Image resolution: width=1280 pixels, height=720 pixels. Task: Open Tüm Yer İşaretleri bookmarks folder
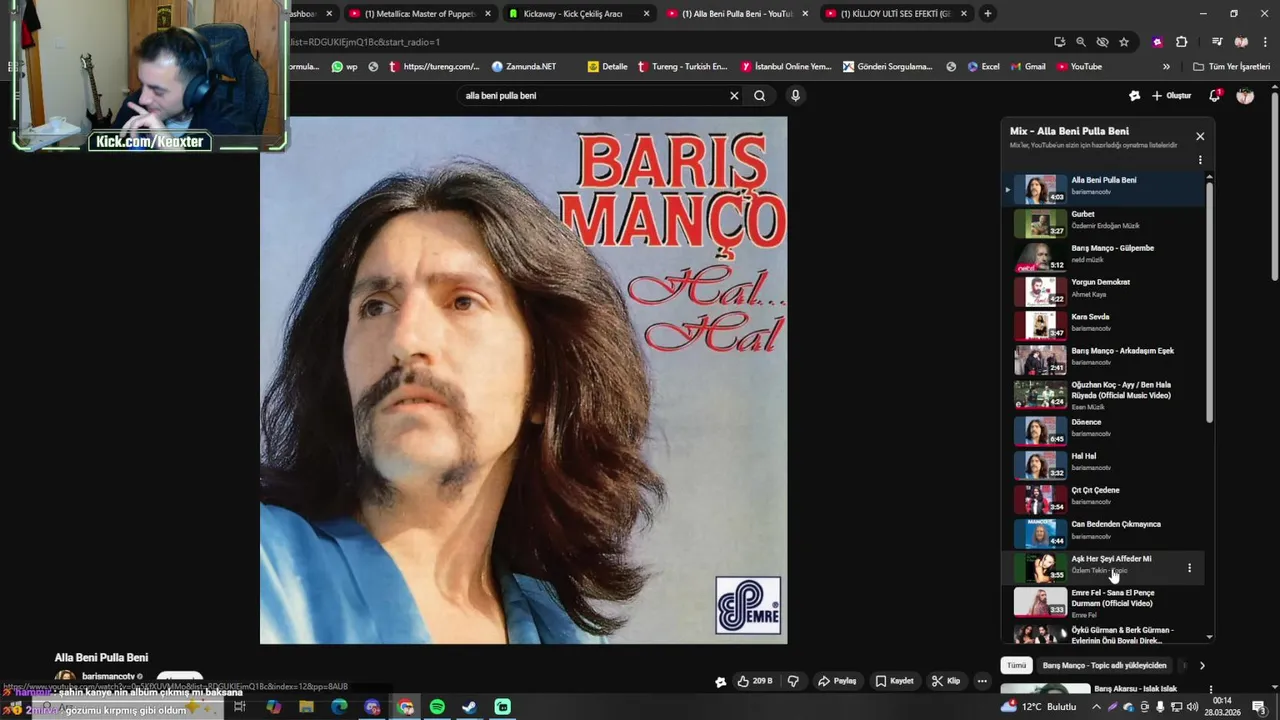click(1231, 67)
